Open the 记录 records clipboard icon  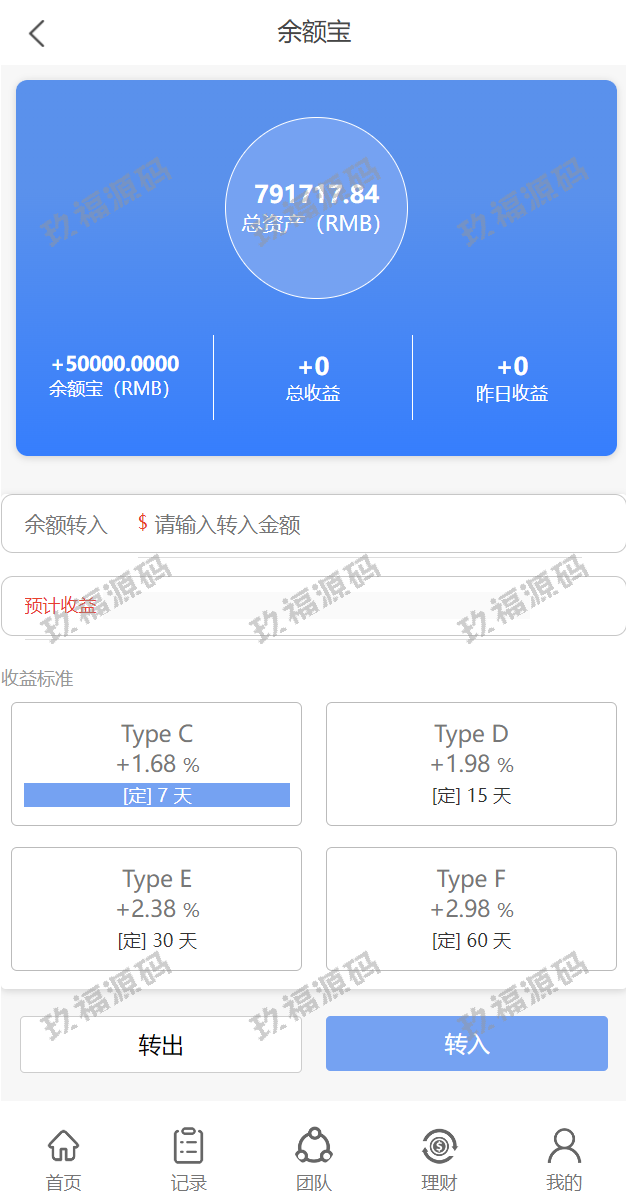pos(188,1146)
